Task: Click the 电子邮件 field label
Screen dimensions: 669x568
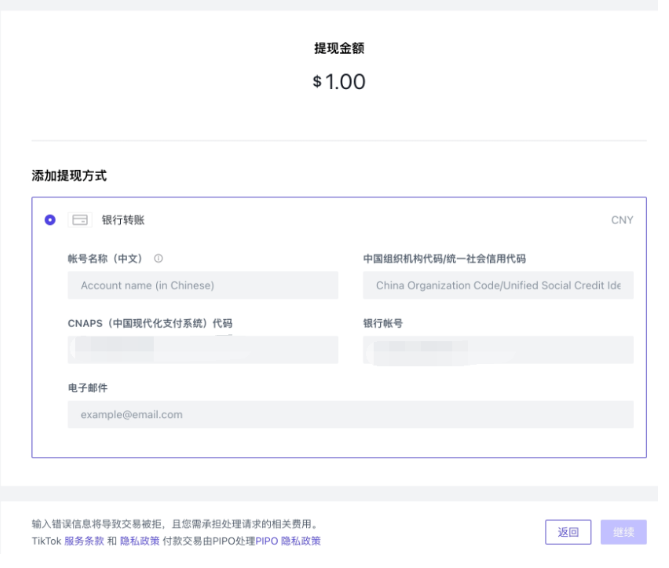Action: [87, 387]
